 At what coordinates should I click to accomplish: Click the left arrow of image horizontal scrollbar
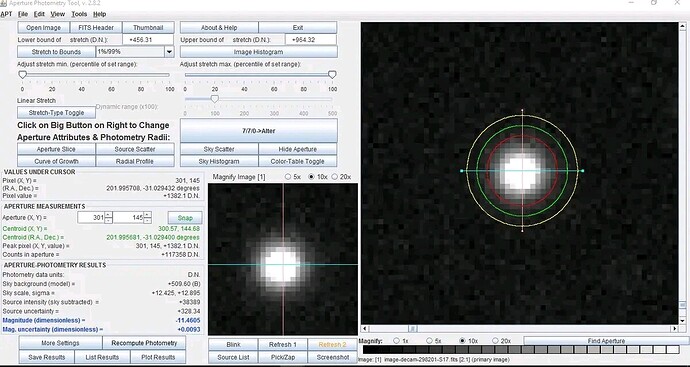(x=364, y=329)
